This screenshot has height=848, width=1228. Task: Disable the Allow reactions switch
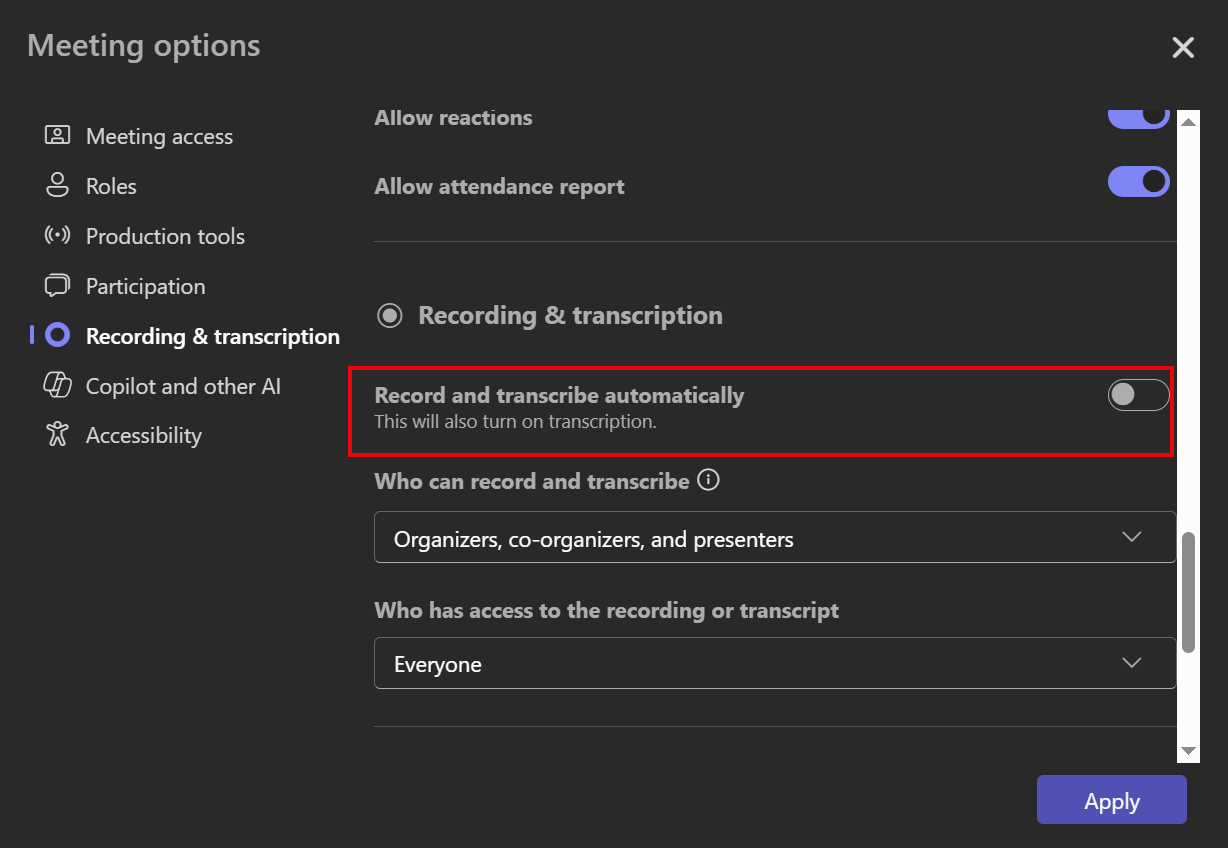click(x=1138, y=117)
